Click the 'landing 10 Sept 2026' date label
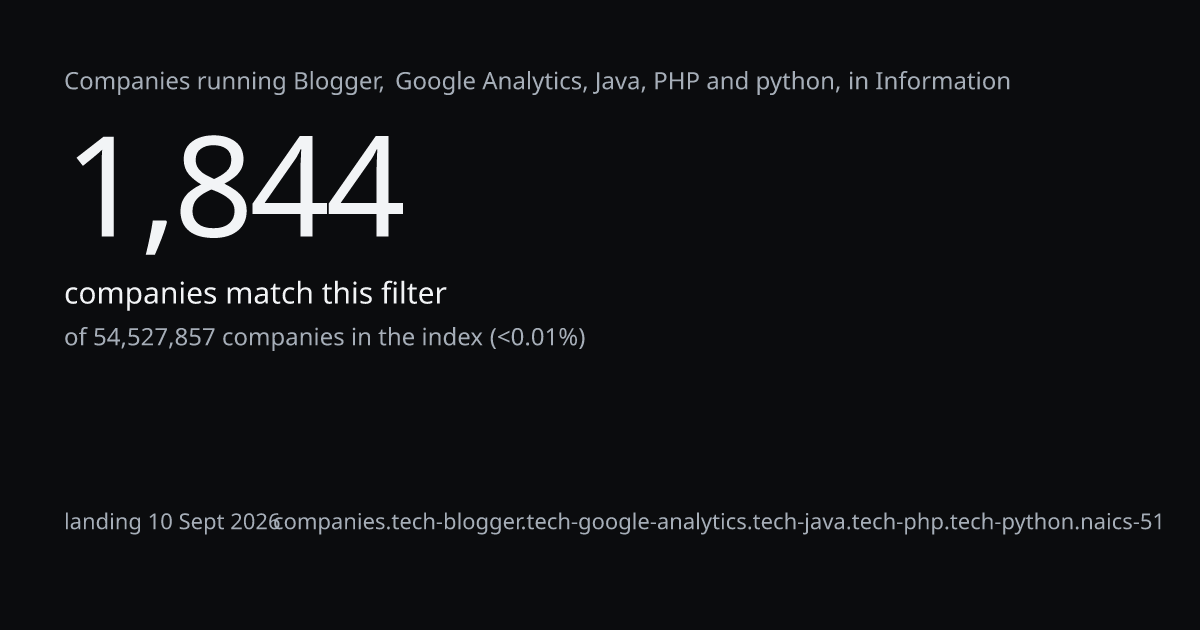 [172, 522]
